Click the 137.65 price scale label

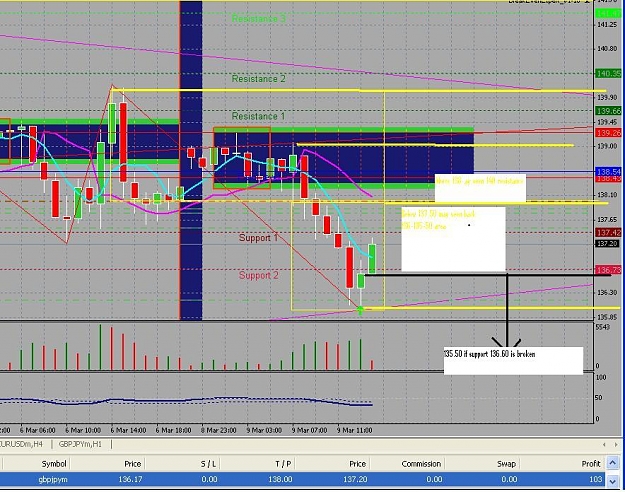[x=607, y=219]
